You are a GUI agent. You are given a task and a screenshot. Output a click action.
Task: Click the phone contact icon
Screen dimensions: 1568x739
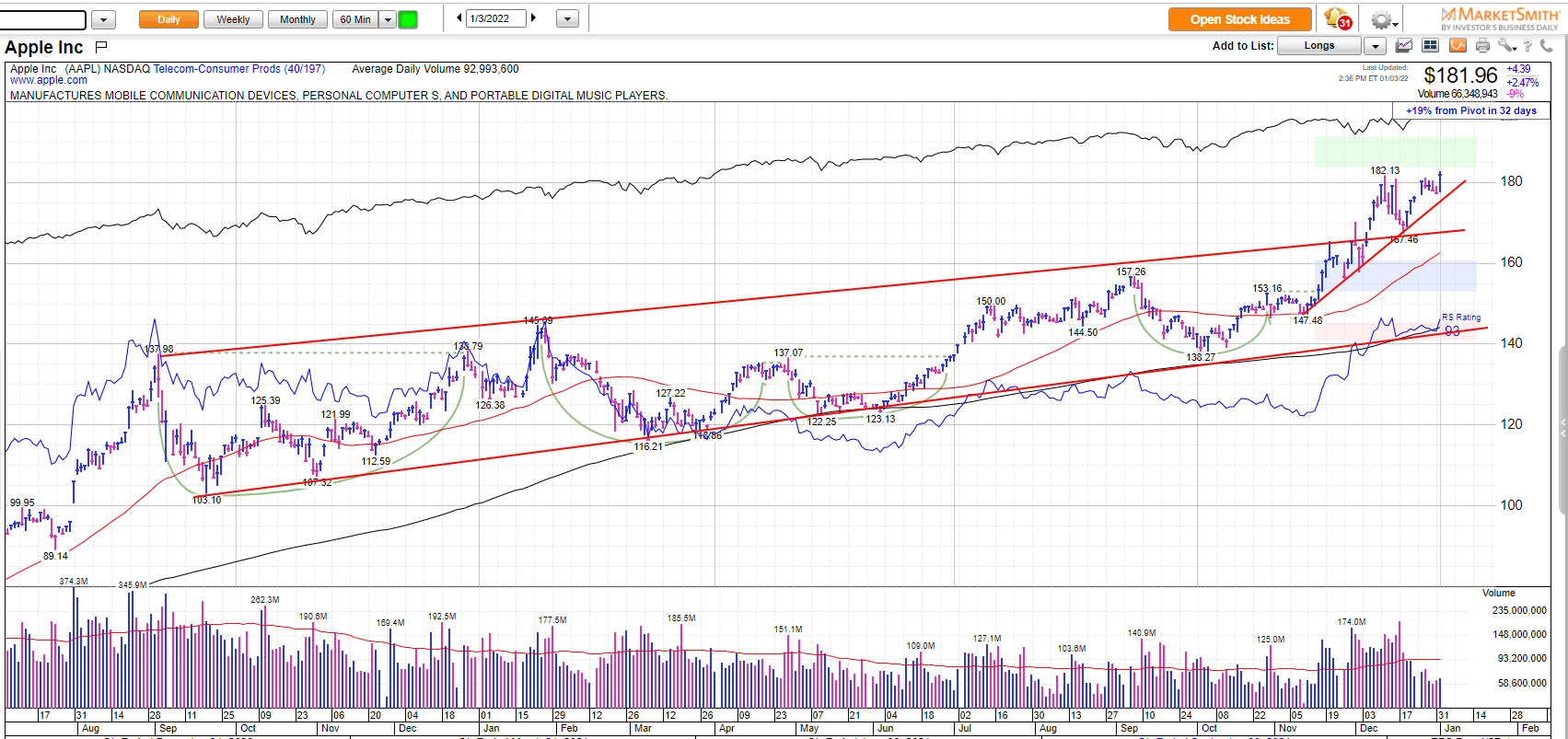point(1547,45)
